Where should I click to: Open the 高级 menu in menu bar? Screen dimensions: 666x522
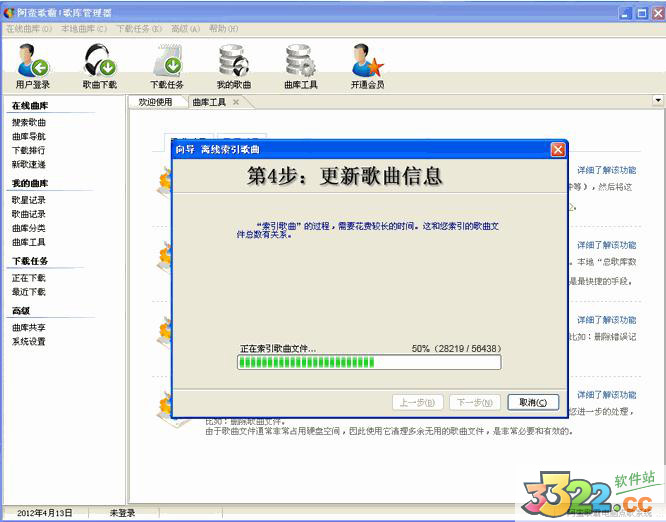(185, 28)
